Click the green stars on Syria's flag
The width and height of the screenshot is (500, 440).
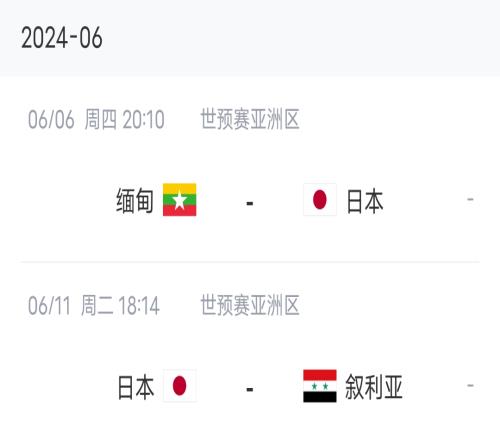coord(320,386)
